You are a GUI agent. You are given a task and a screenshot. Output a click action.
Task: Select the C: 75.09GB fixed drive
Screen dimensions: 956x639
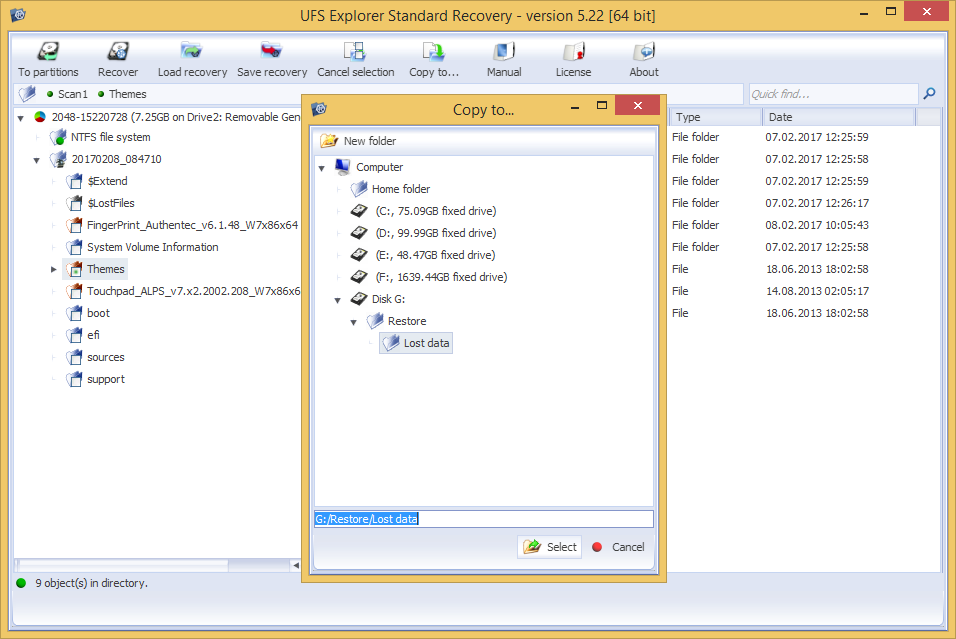(x=435, y=211)
